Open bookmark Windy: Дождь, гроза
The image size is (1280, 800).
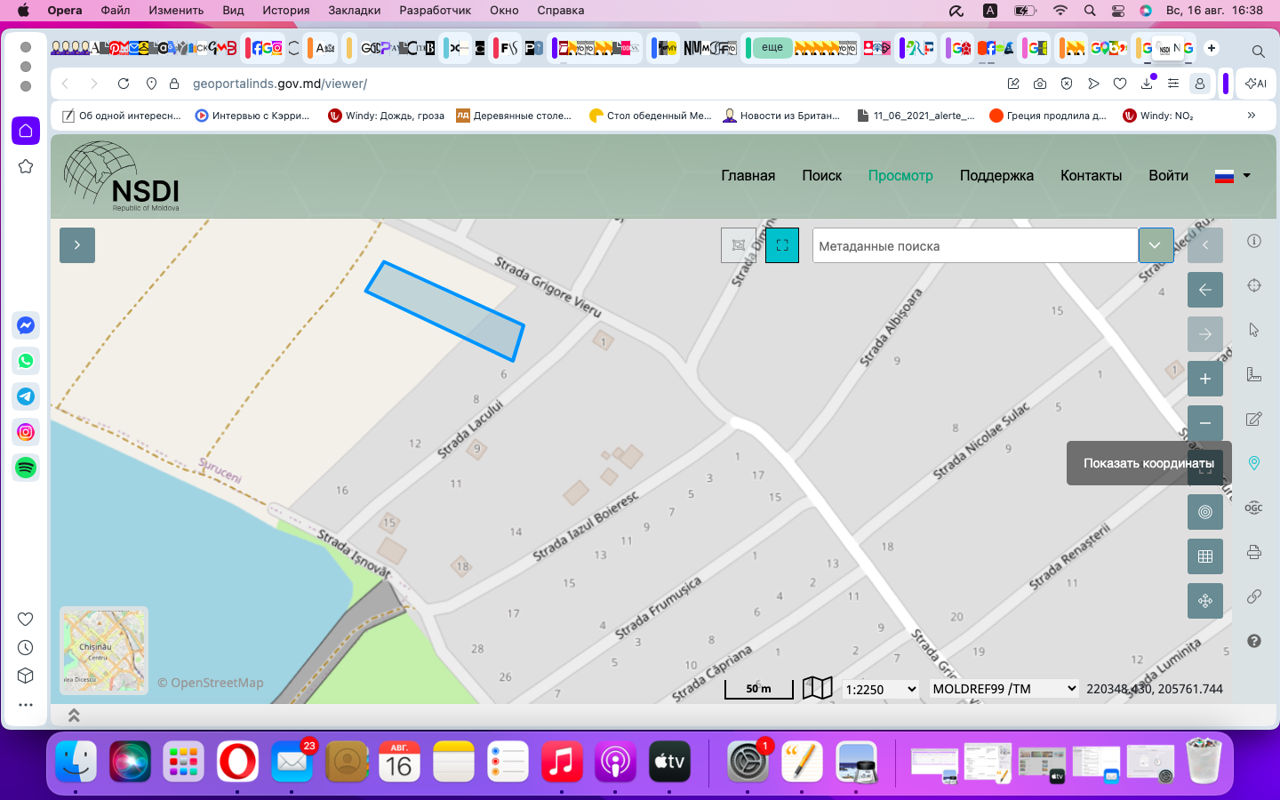(386, 115)
